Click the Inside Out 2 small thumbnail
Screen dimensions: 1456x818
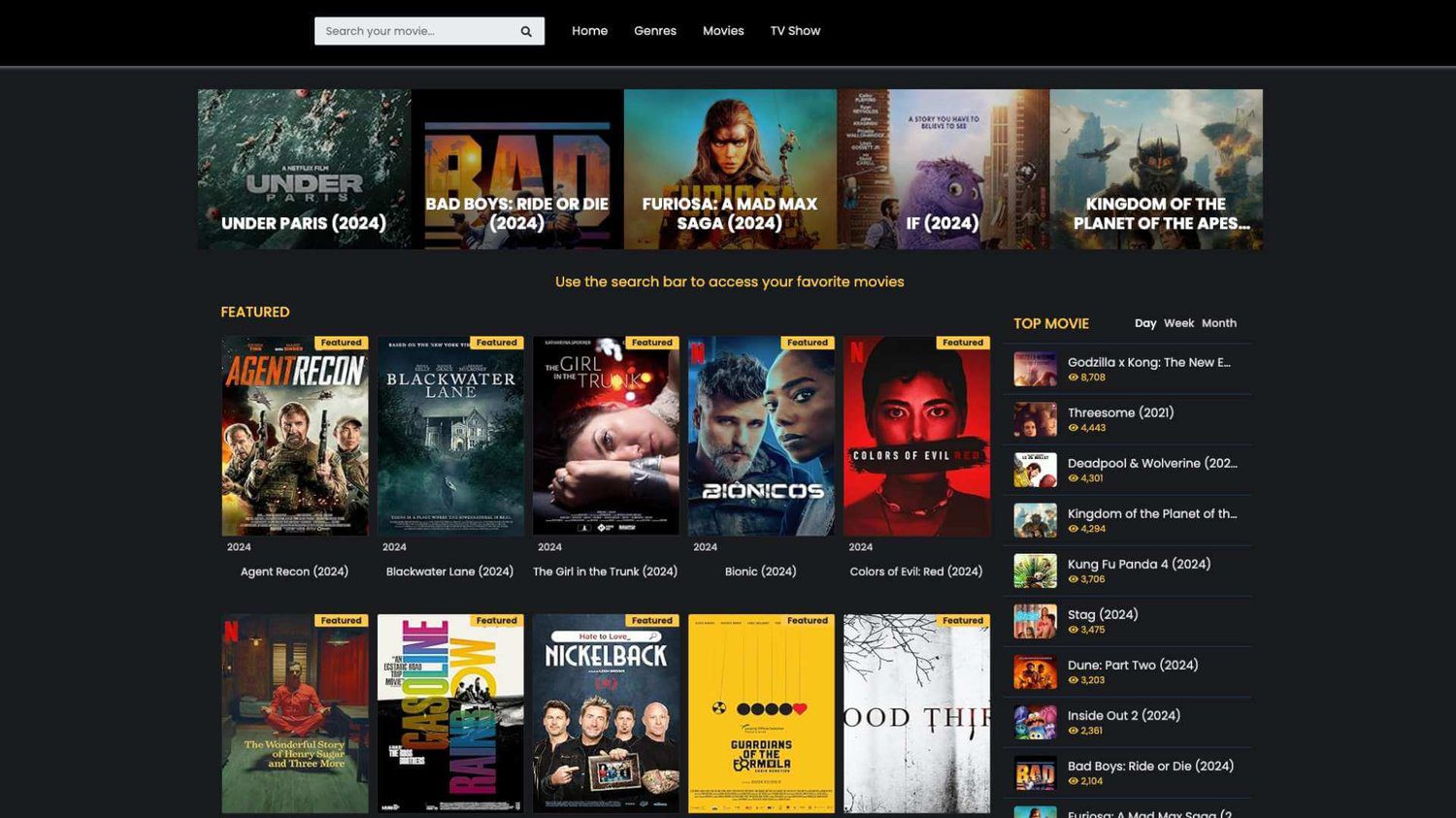[x=1036, y=723]
